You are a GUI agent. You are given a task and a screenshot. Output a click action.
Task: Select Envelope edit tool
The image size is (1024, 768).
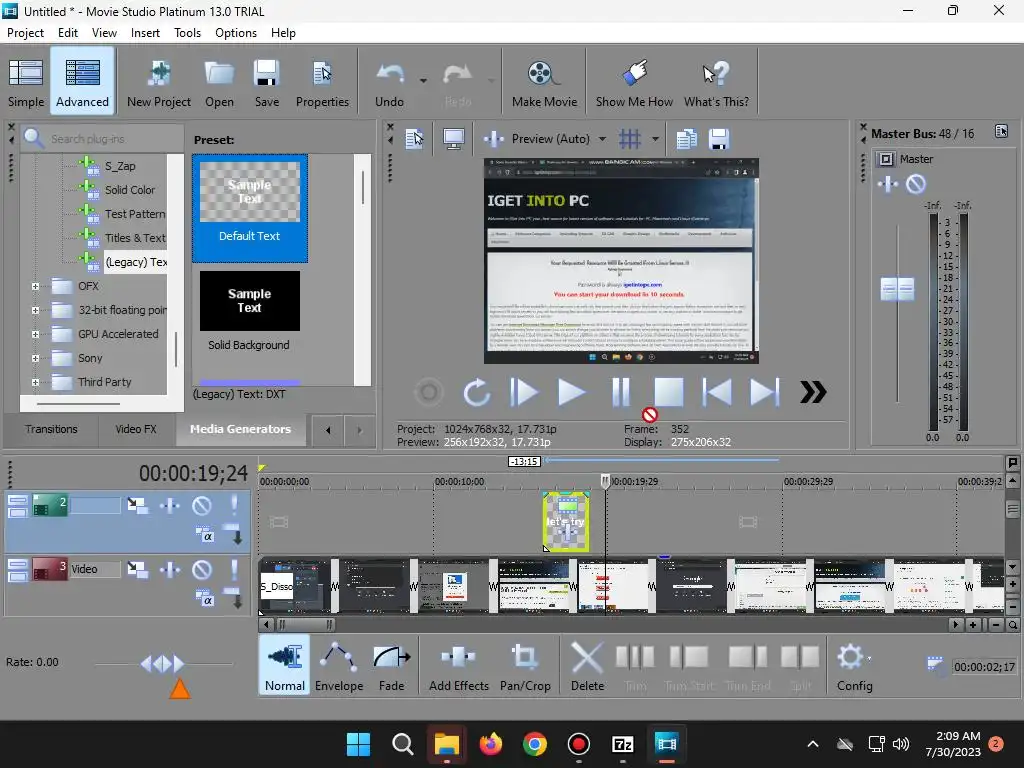click(x=339, y=666)
